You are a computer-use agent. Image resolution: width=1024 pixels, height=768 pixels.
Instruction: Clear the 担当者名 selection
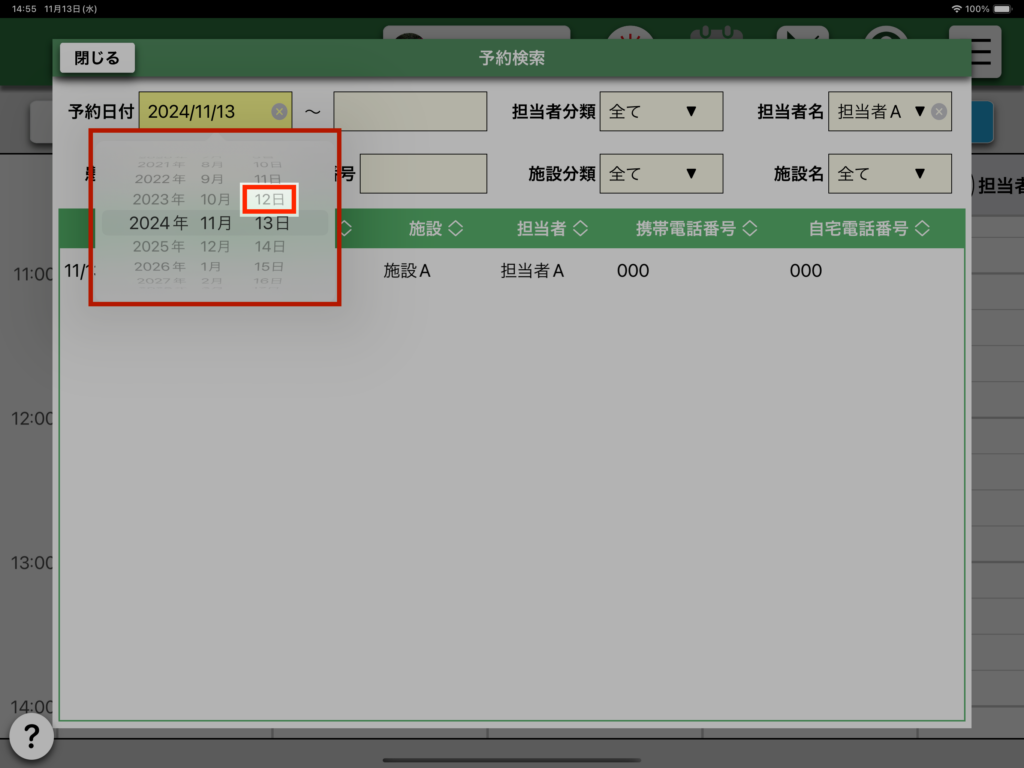point(938,112)
